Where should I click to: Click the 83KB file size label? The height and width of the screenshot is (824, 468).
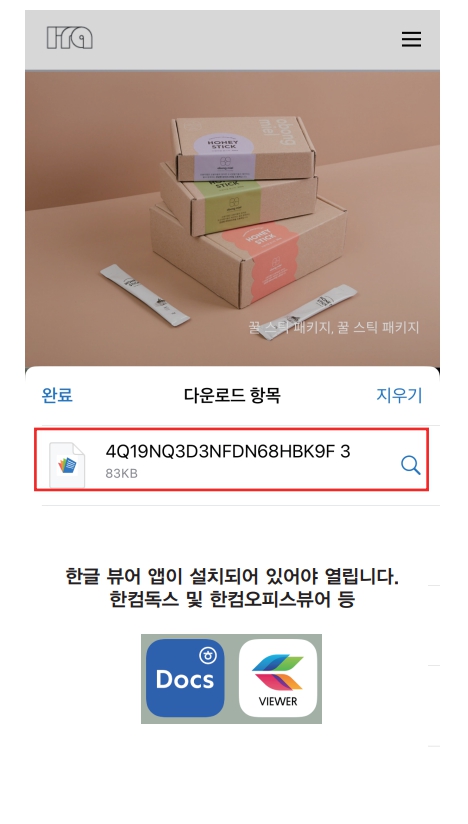121,473
